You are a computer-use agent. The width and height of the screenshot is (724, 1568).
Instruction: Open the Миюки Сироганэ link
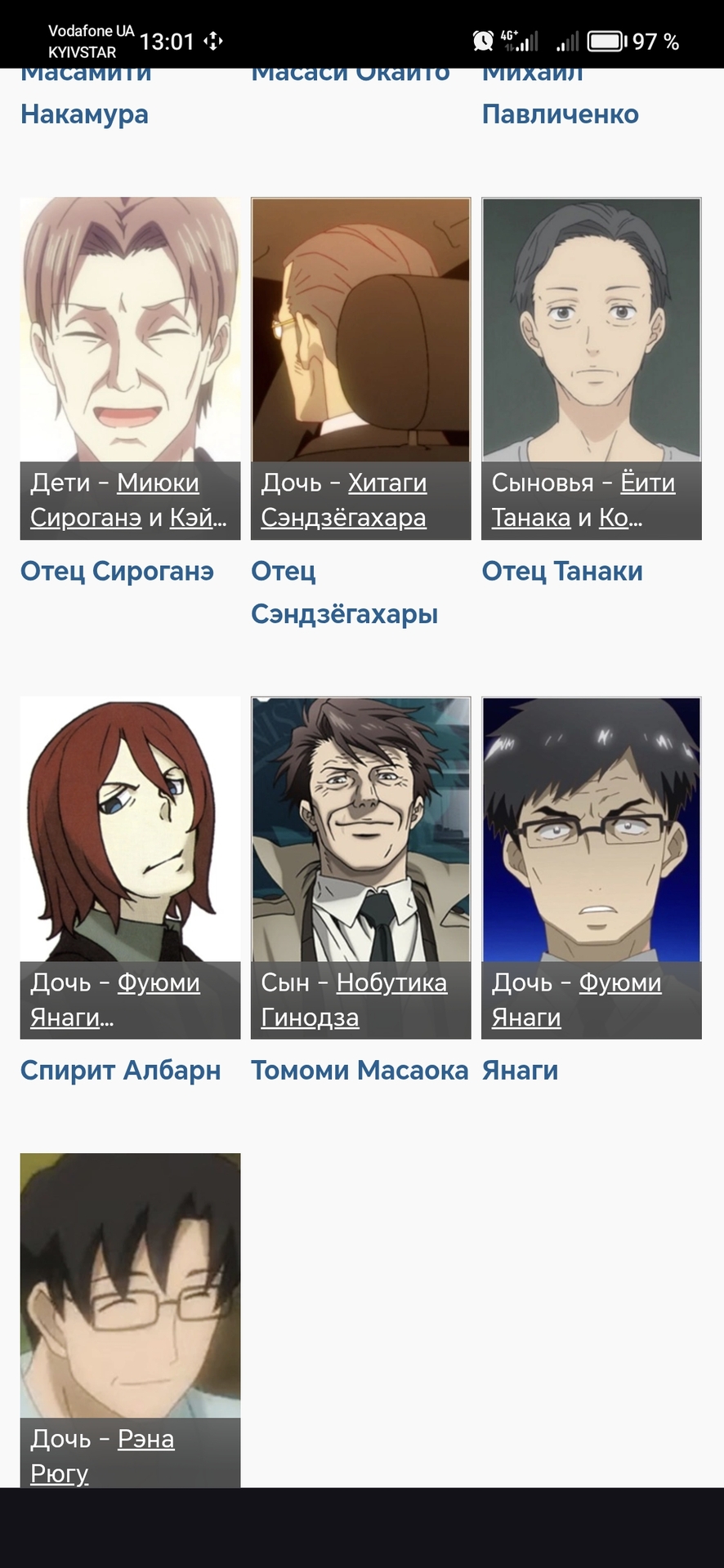(x=114, y=500)
